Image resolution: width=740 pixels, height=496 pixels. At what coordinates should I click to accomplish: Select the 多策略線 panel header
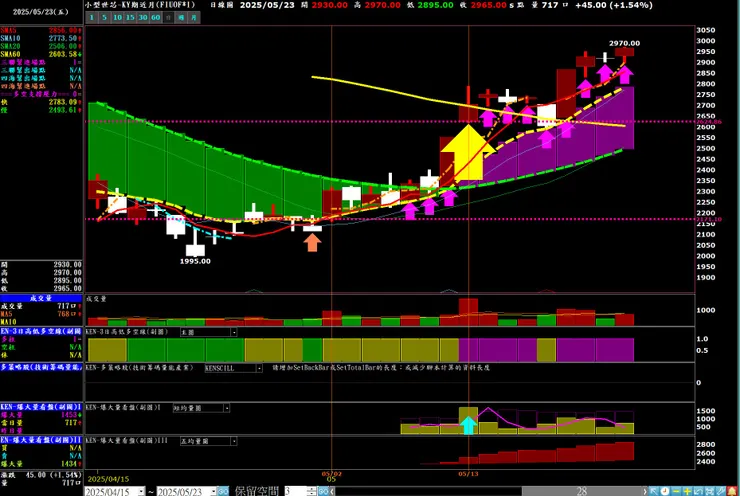(42, 367)
